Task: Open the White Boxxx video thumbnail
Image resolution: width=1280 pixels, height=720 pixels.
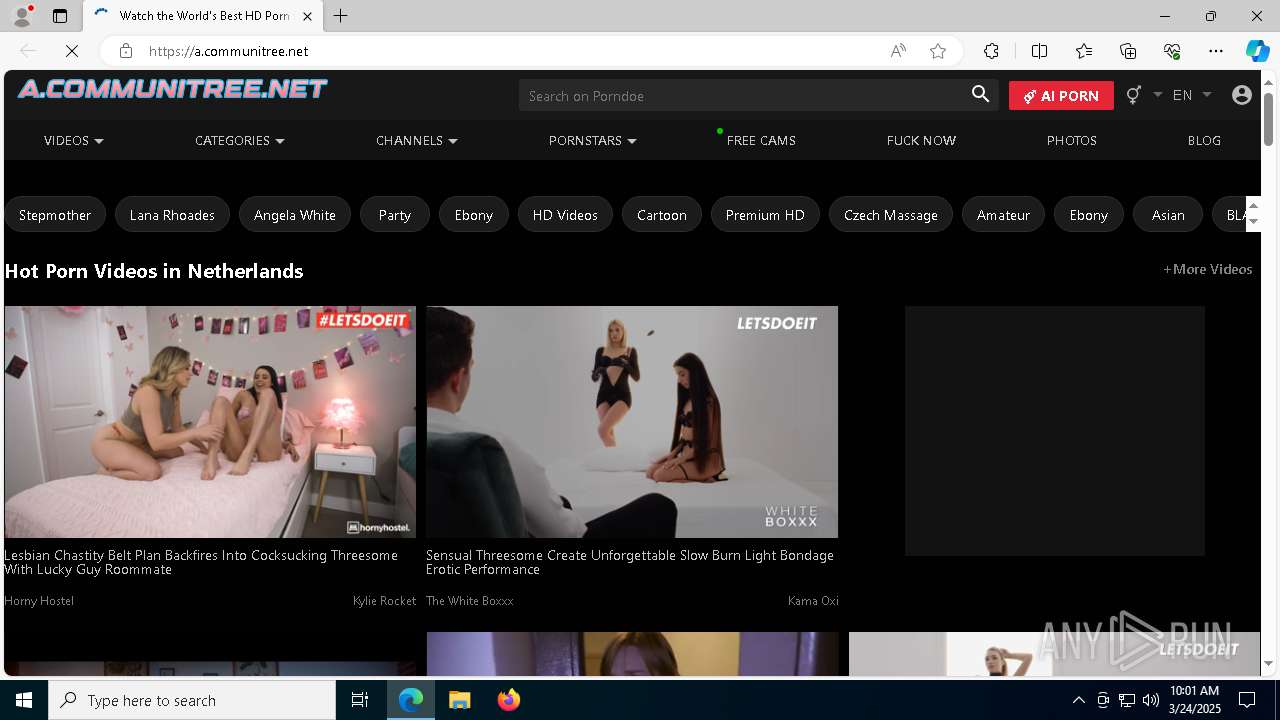Action: [632, 422]
